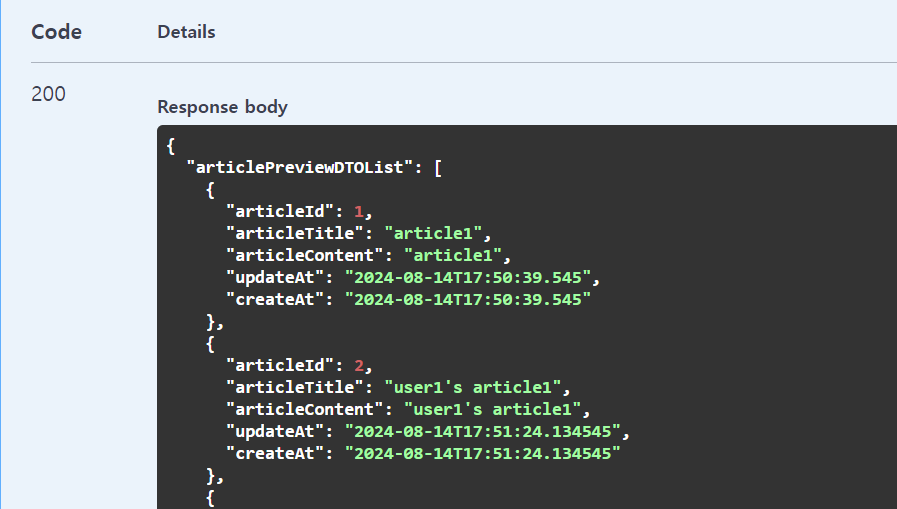Click the second "articleId" key label
This screenshot has width=897, height=509.
pos(280,365)
